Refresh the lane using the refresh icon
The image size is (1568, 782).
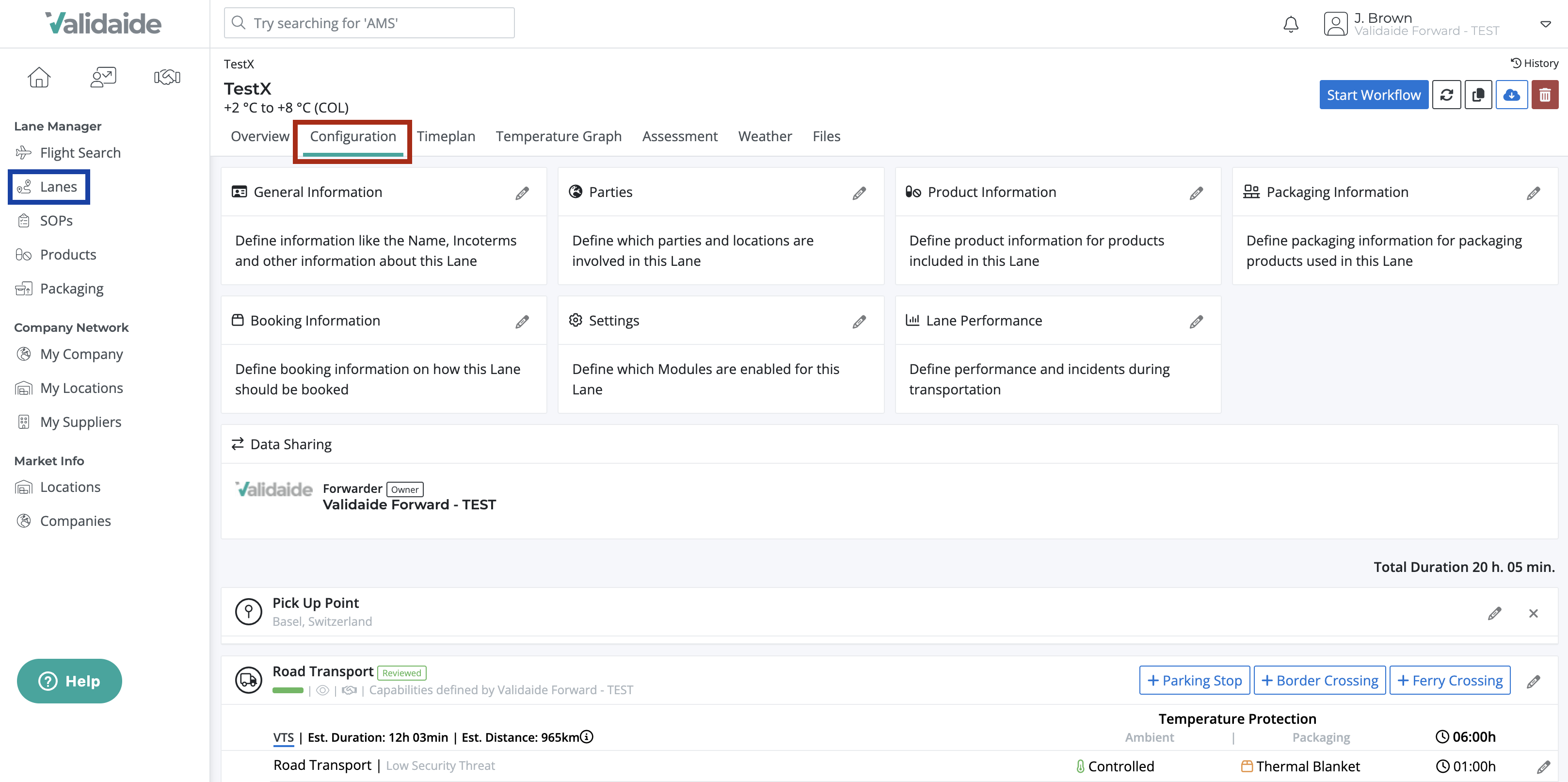1447,95
